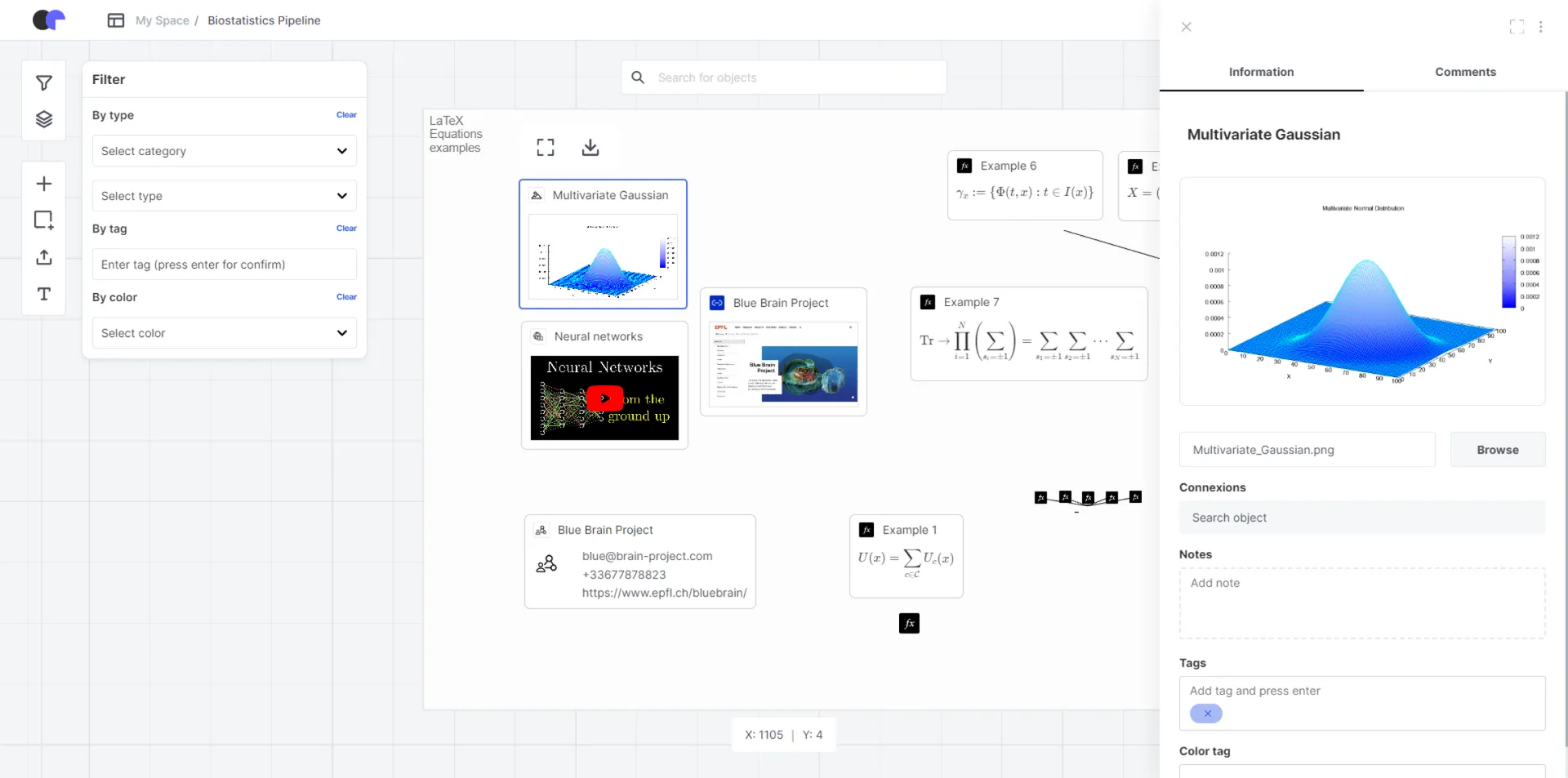Click the Browse button
The width and height of the screenshot is (1568, 778).
point(1497,450)
